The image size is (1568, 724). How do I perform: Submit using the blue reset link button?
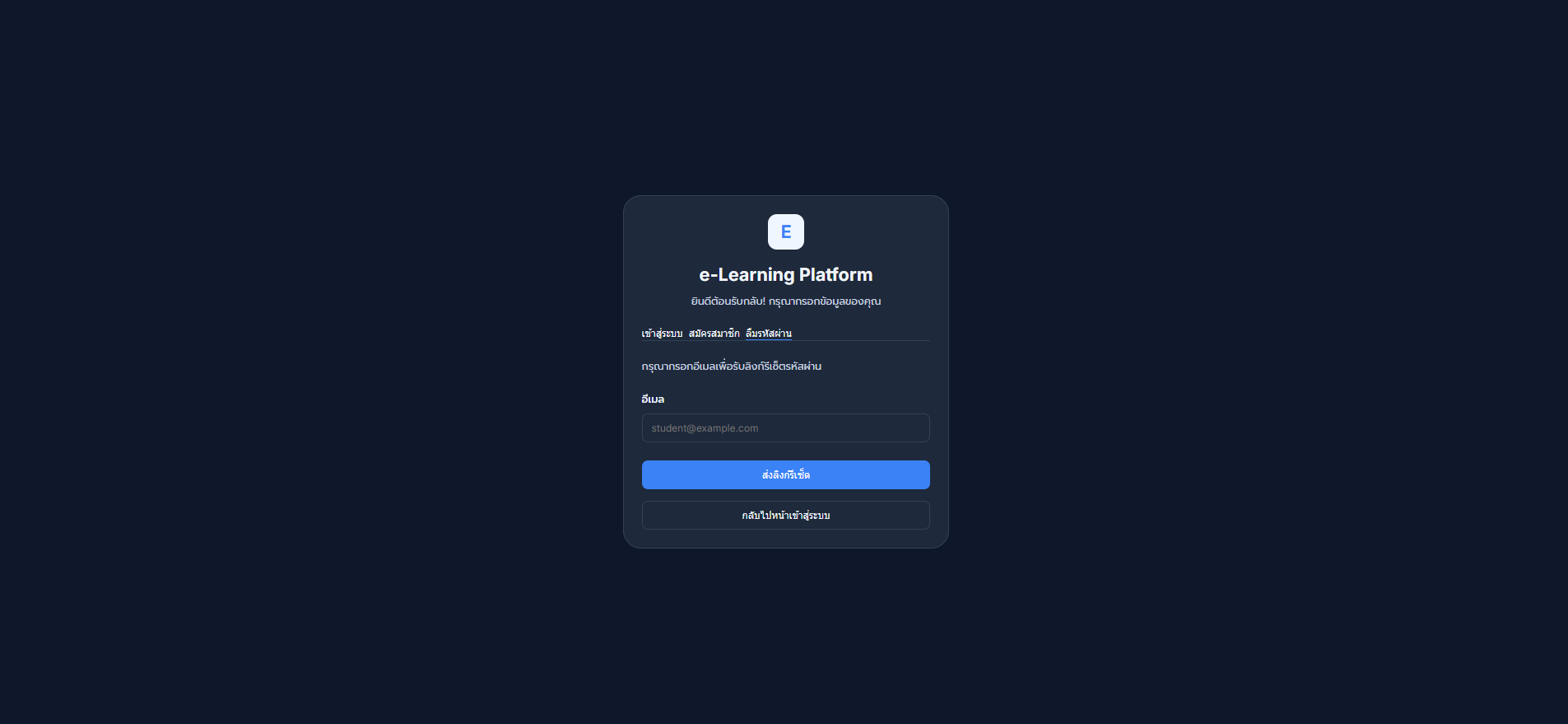pyautogui.click(x=785, y=475)
